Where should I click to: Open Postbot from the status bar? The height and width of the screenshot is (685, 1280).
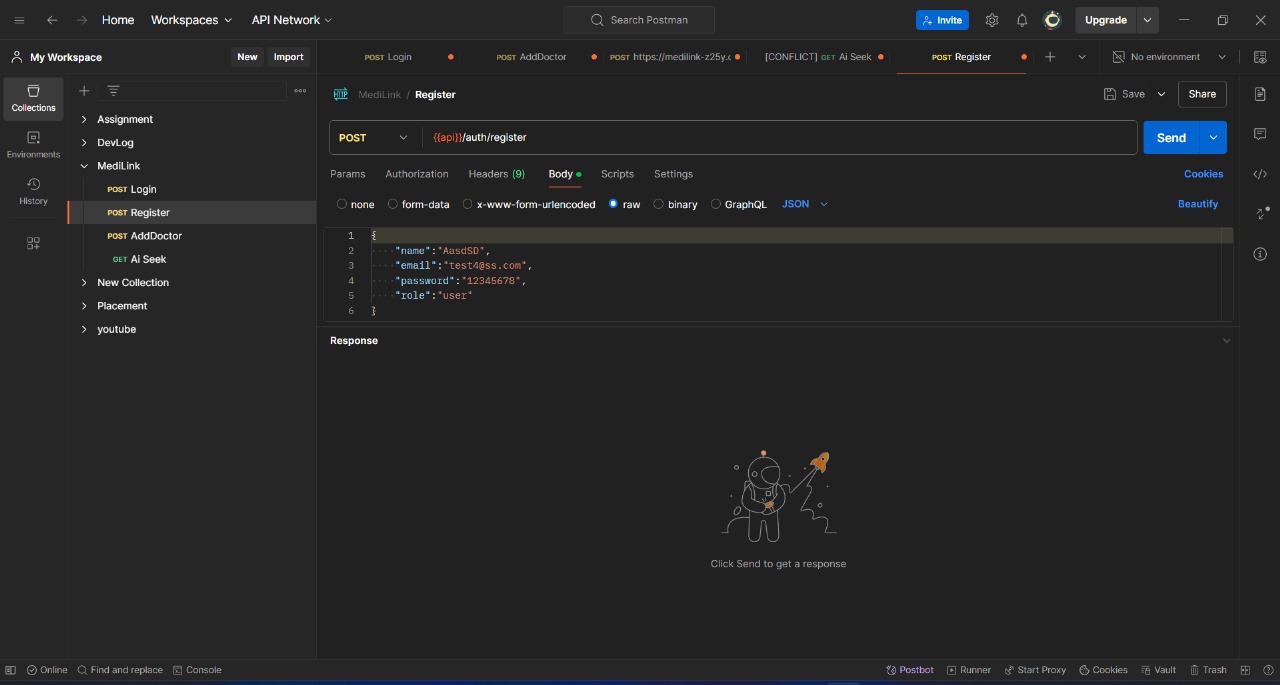click(909, 670)
